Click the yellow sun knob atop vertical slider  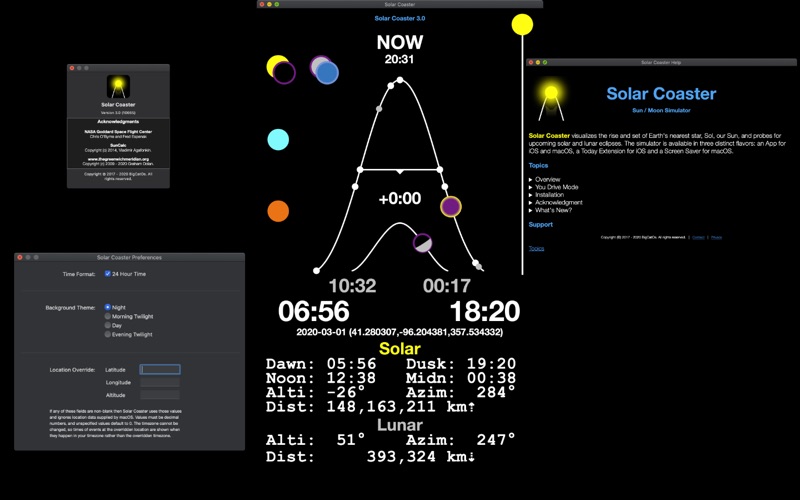[x=522, y=24]
